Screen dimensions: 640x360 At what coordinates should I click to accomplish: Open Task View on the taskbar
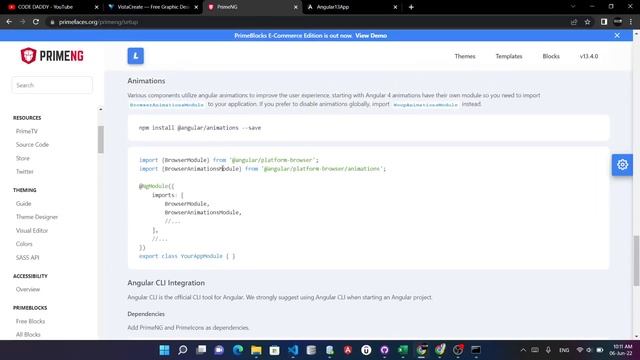pos(201,350)
